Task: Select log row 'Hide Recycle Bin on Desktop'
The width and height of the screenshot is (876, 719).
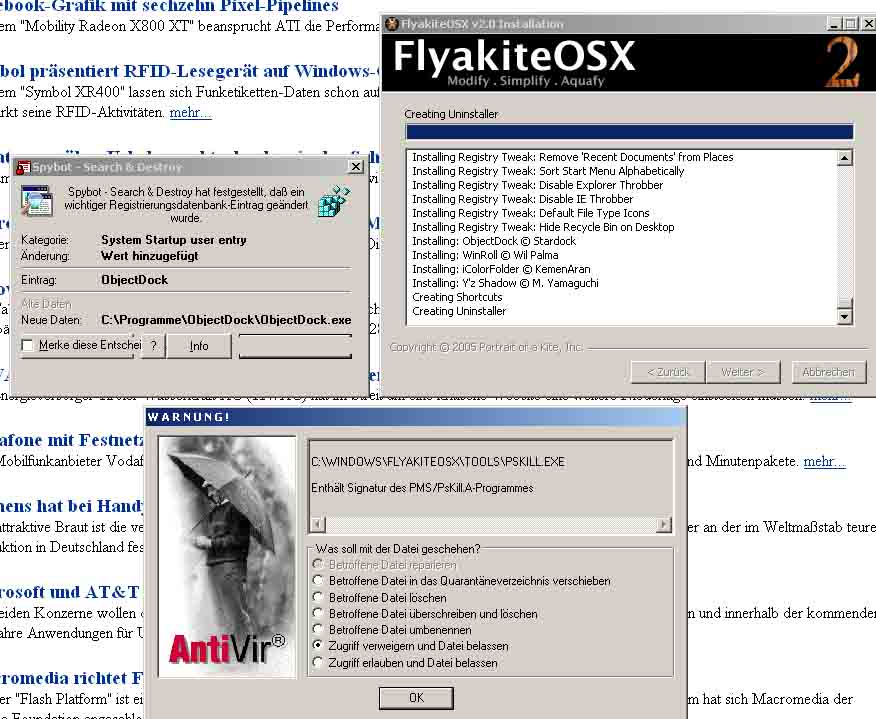Action: click(543, 227)
